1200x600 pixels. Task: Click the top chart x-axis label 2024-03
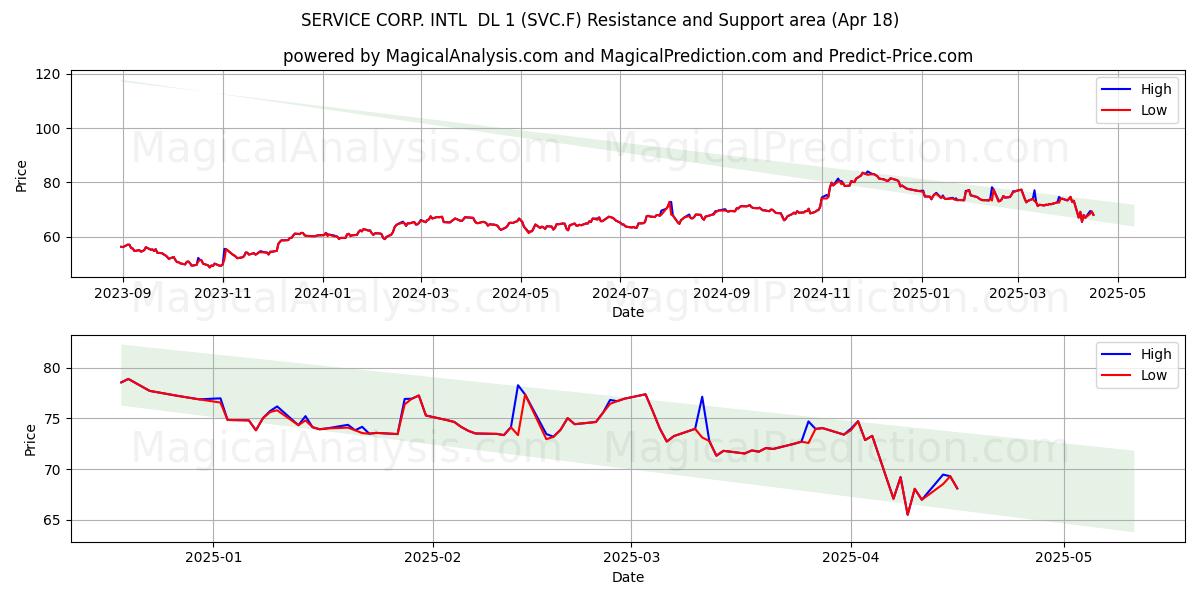click(x=421, y=295)
